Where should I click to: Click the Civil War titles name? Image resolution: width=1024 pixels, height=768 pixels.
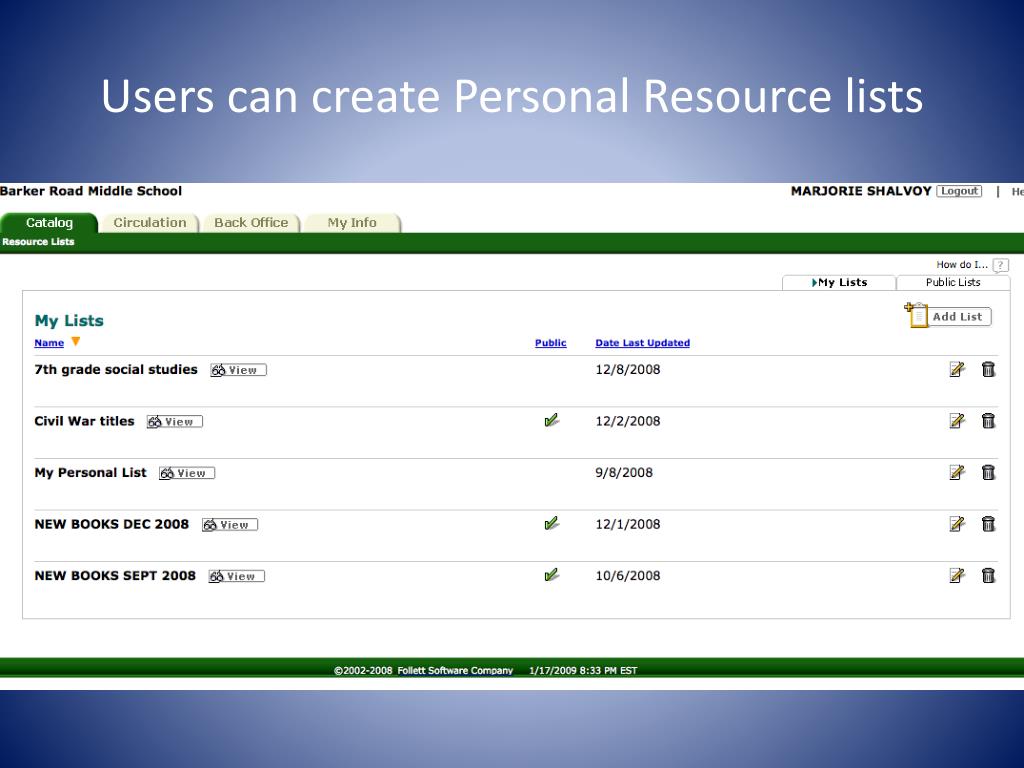(x=84, y=421)
